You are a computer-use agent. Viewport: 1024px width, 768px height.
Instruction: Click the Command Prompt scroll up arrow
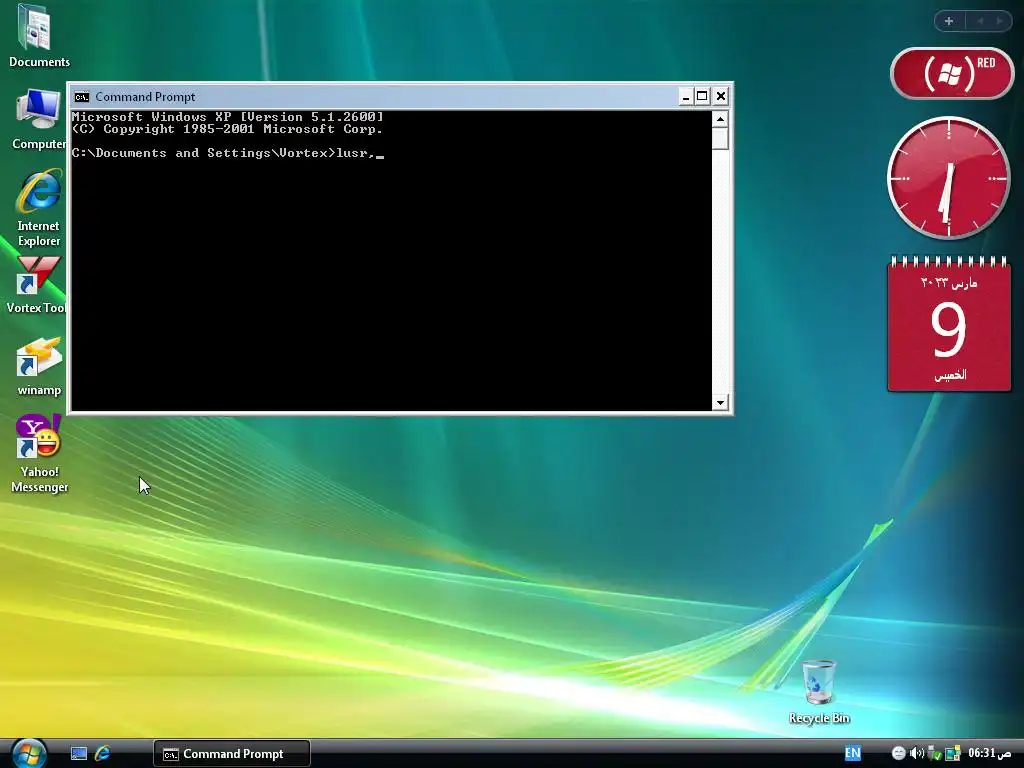pyautogui.click(x=720, y=119)
